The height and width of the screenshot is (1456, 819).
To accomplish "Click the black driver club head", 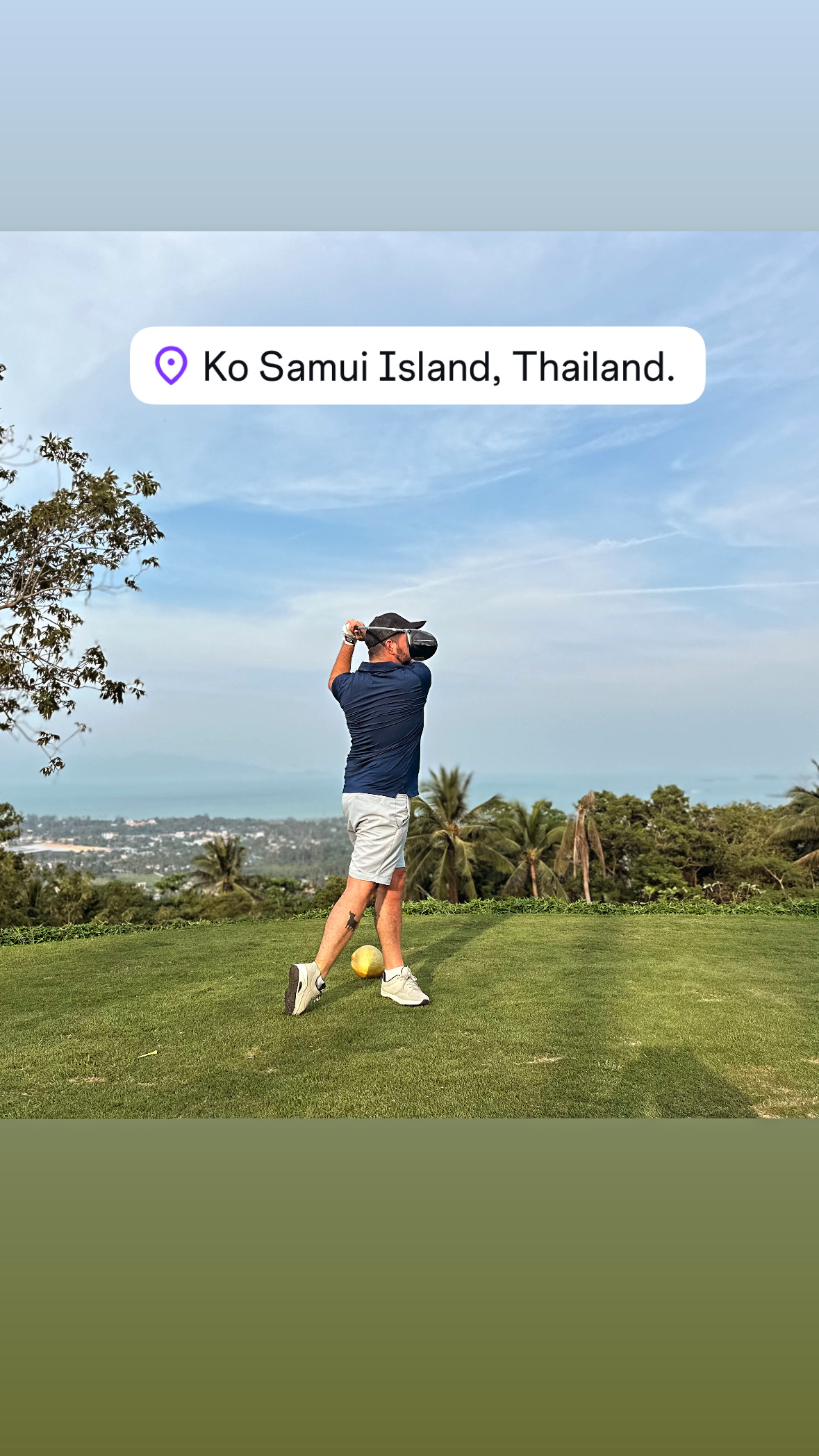I will click(422, 645).
